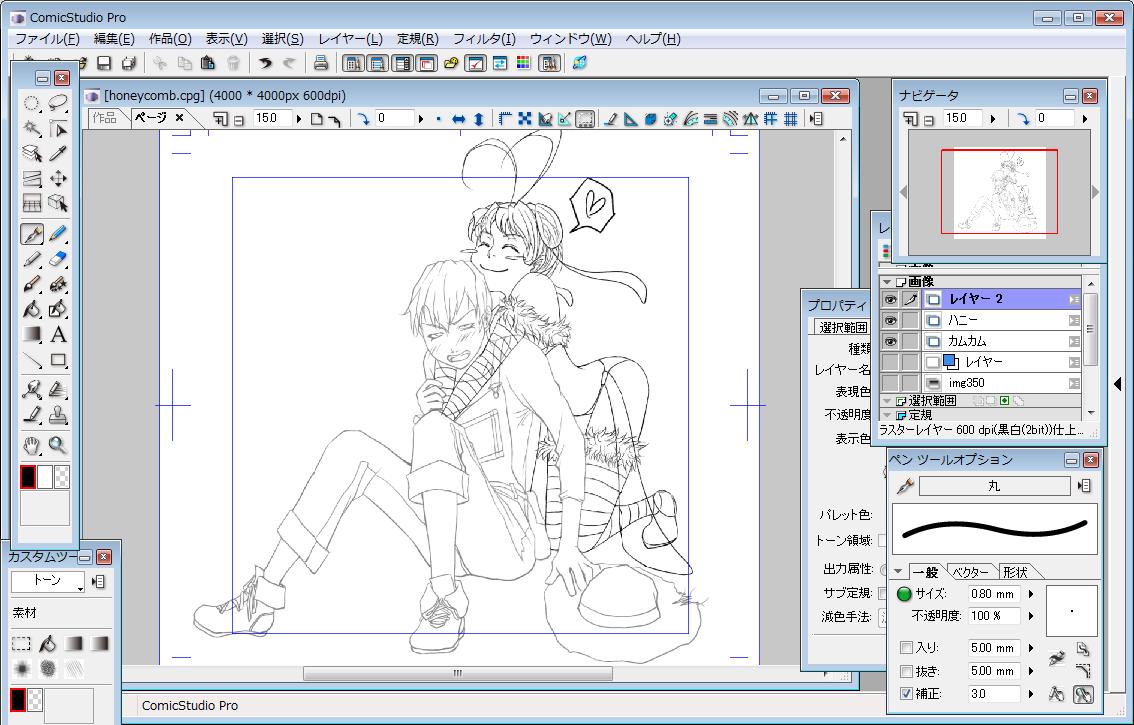Click the Print icon in the toolbar

pos(321,64)
